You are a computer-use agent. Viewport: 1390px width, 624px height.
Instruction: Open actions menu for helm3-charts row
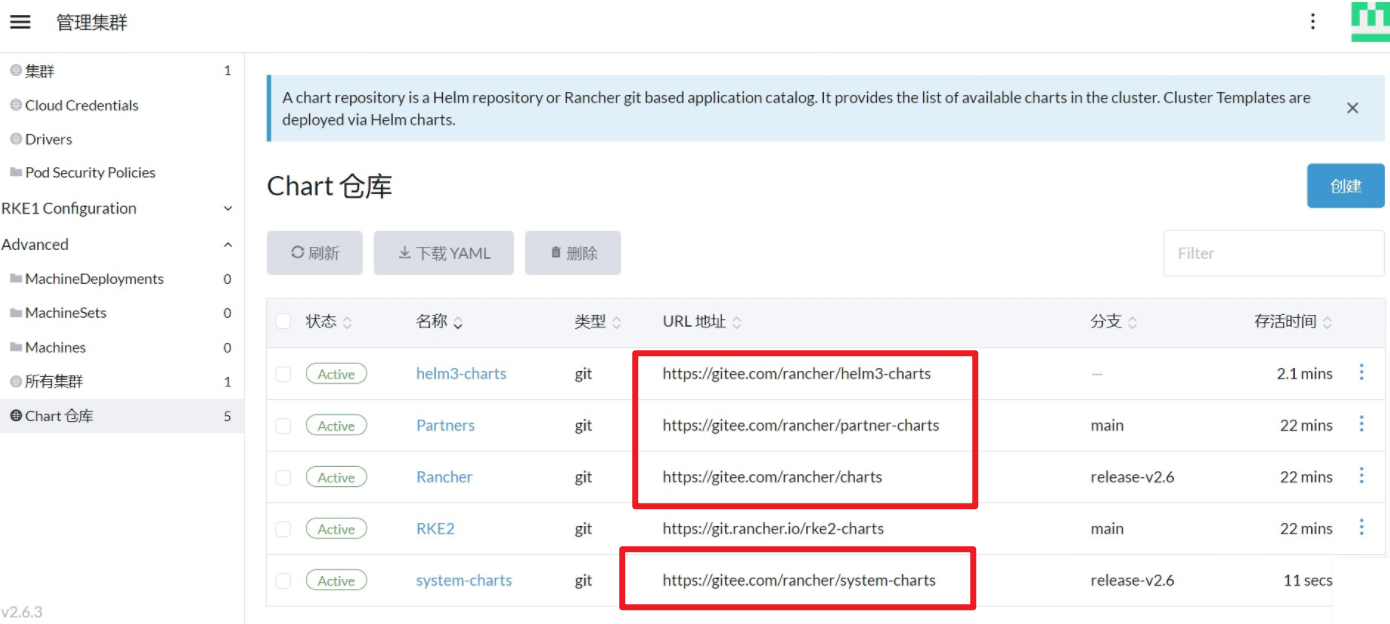click(1361, 372)
